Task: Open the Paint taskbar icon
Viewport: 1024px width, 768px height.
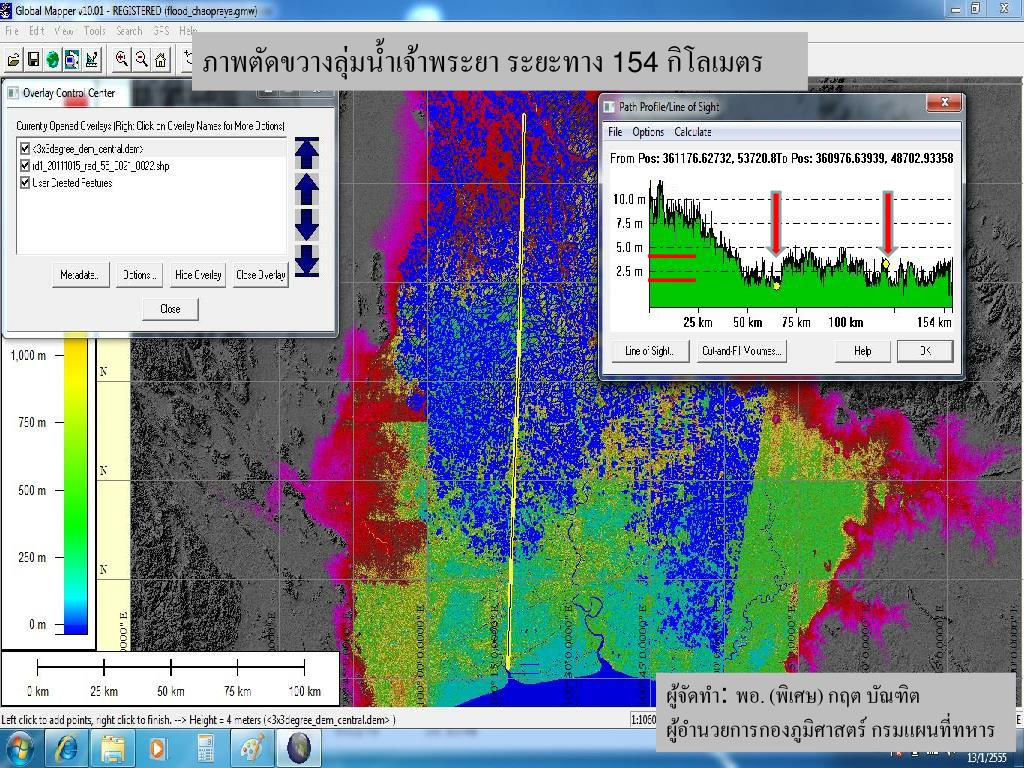Action: (x=251, y=748)
